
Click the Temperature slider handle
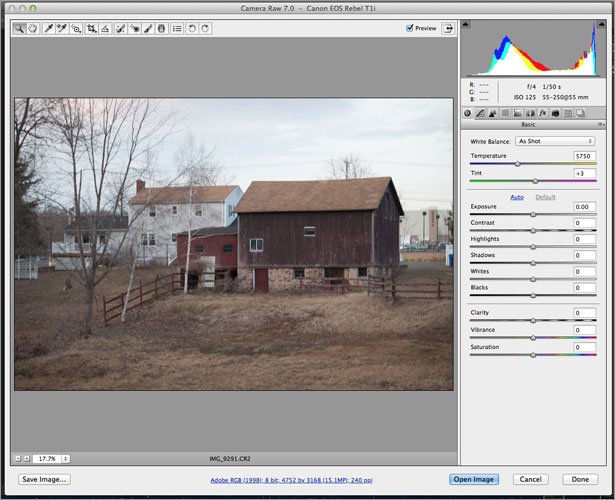click(x=517, y=163)
